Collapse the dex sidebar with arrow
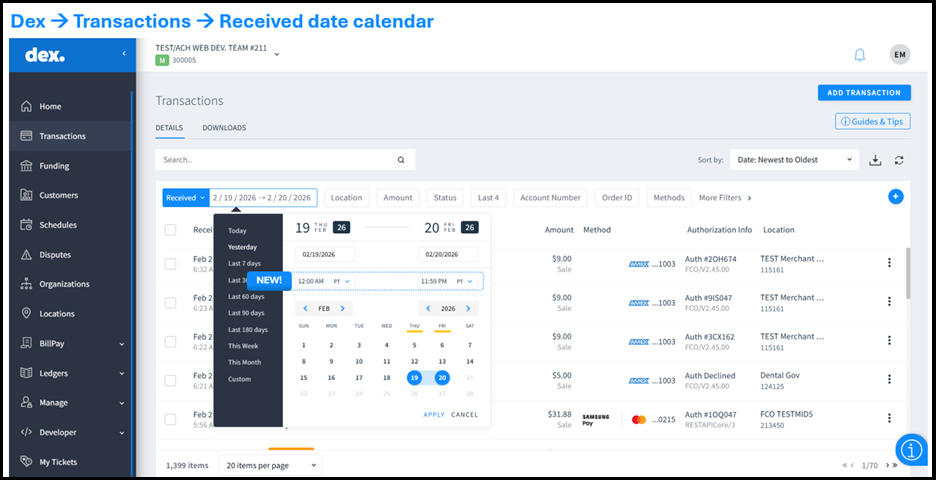 click(x=124, y=53)
